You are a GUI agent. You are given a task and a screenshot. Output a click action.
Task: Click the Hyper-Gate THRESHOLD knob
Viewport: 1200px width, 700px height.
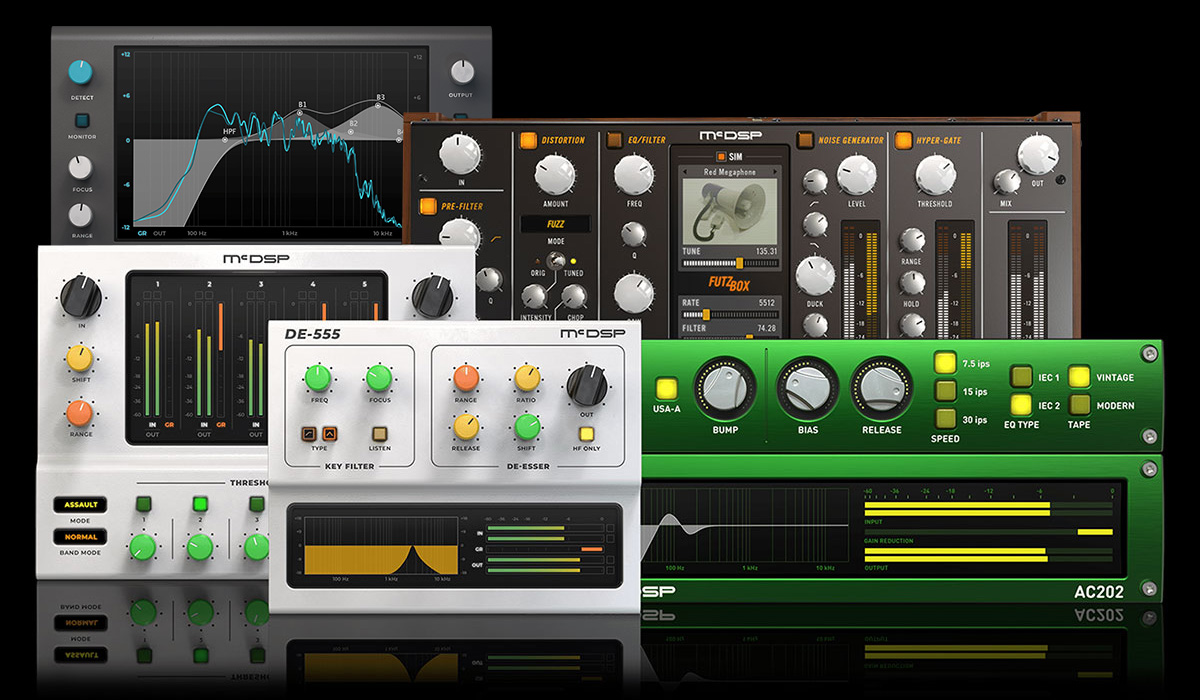pos(934,176)
